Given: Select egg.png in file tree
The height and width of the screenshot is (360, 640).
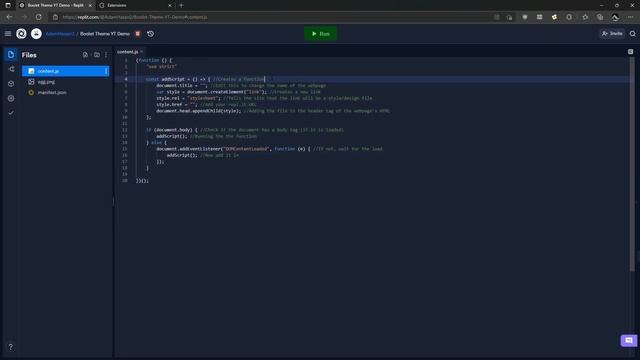Looking at the screenshot, I should [66, 82].
